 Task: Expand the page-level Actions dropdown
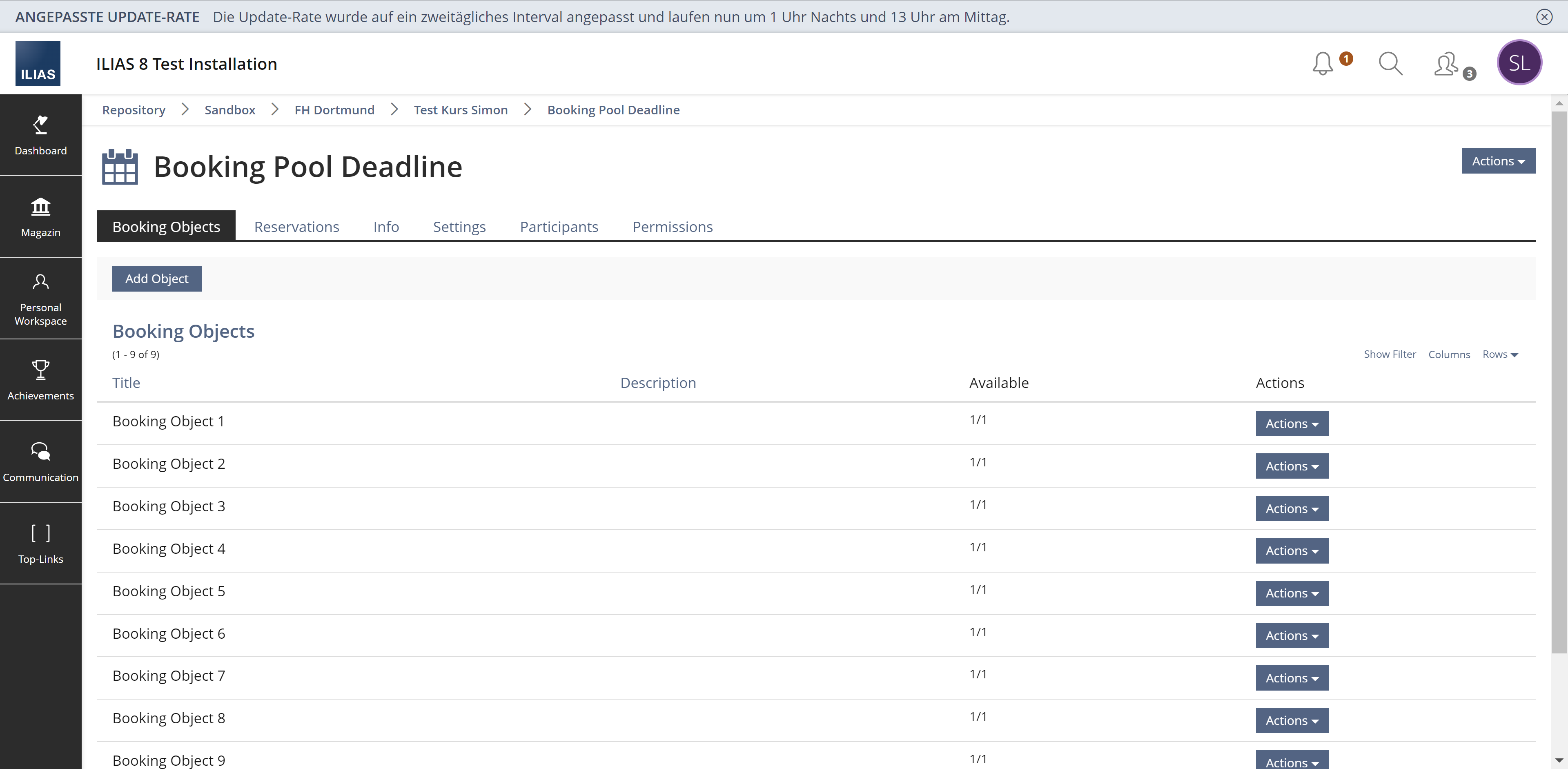pyautogui.click(x=1498, y=161)
